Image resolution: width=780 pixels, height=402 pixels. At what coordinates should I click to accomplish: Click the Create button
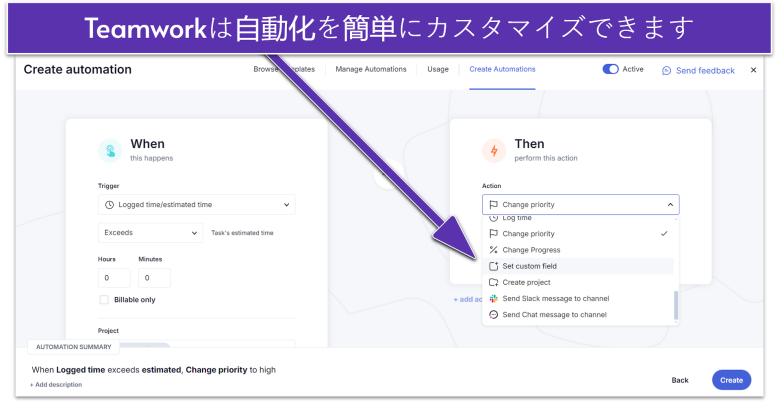[x=731, y=380]
